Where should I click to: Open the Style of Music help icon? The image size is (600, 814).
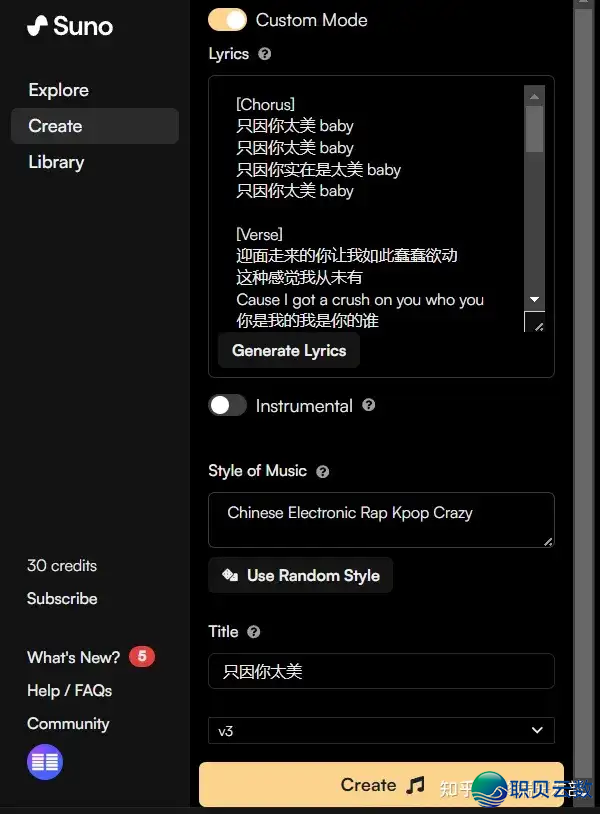pos(323,471)
